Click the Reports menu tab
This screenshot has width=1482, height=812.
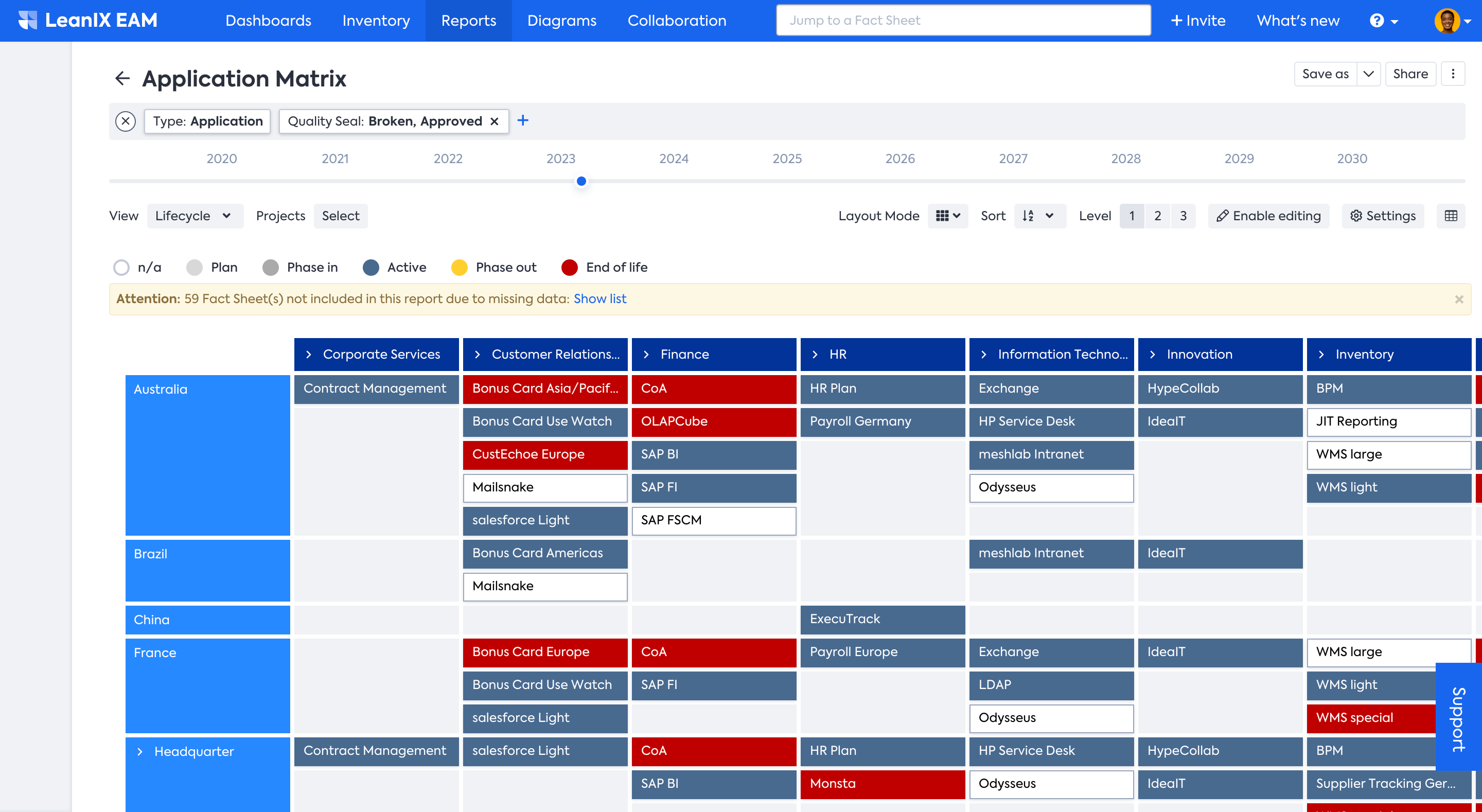point(469,20)
